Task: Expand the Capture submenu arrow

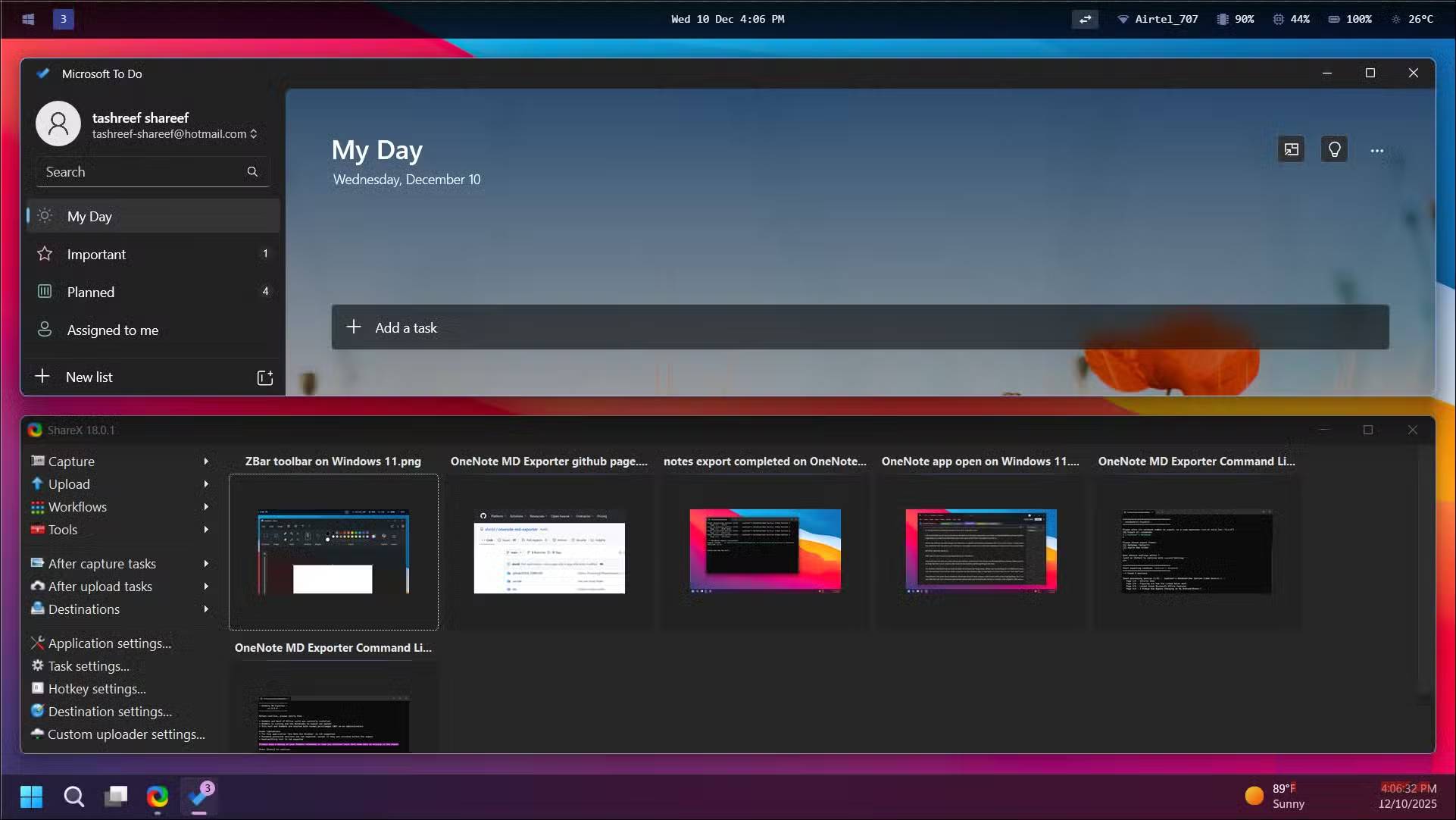Action: [206, 462]
